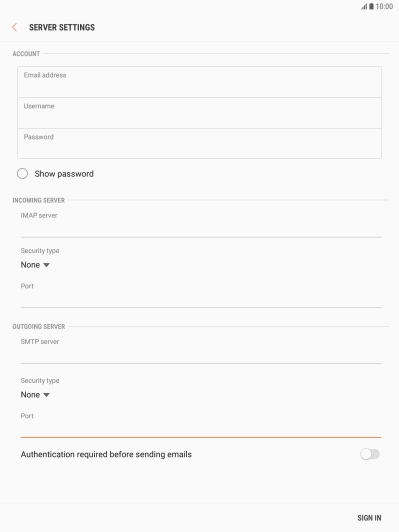Tap the battery status icon
Image resolution: width=399 pixels, height=532 pixels.
[371, 6]
